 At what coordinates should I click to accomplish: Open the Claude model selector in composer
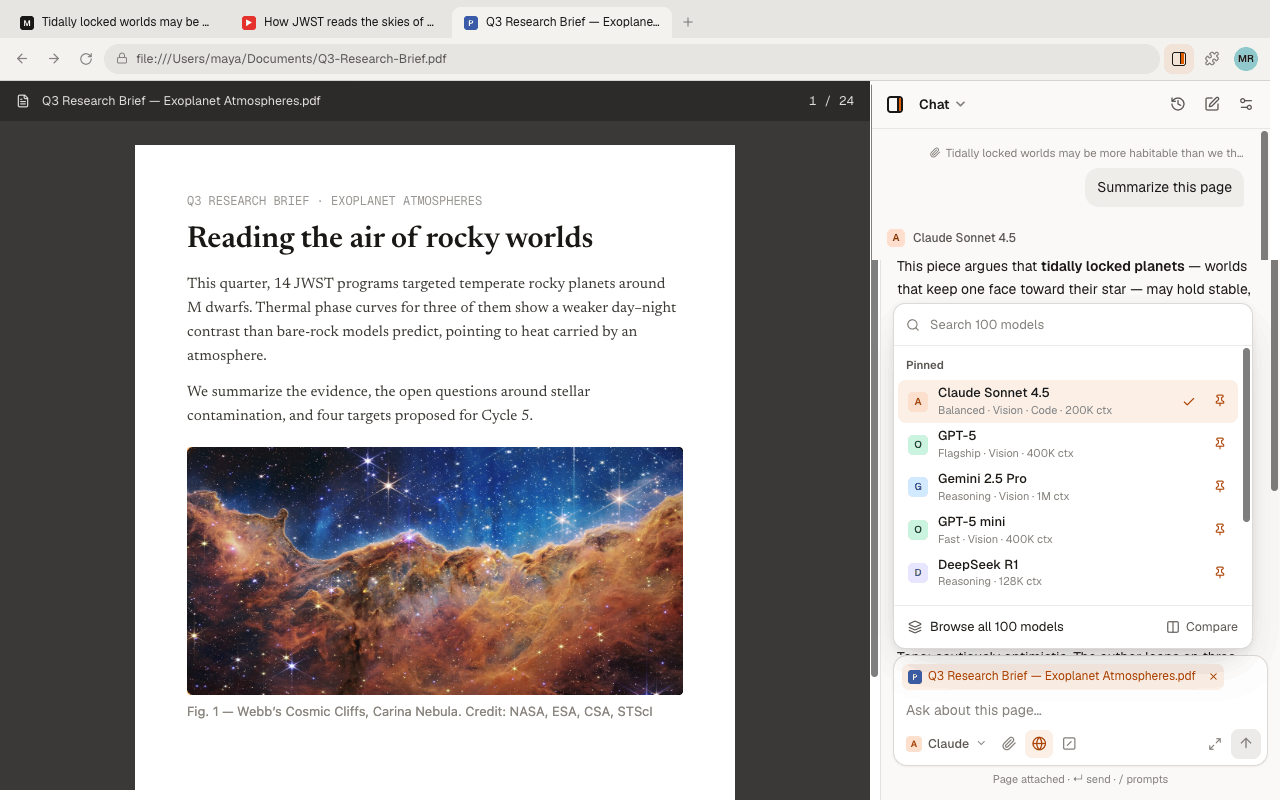tap(946, 744)
